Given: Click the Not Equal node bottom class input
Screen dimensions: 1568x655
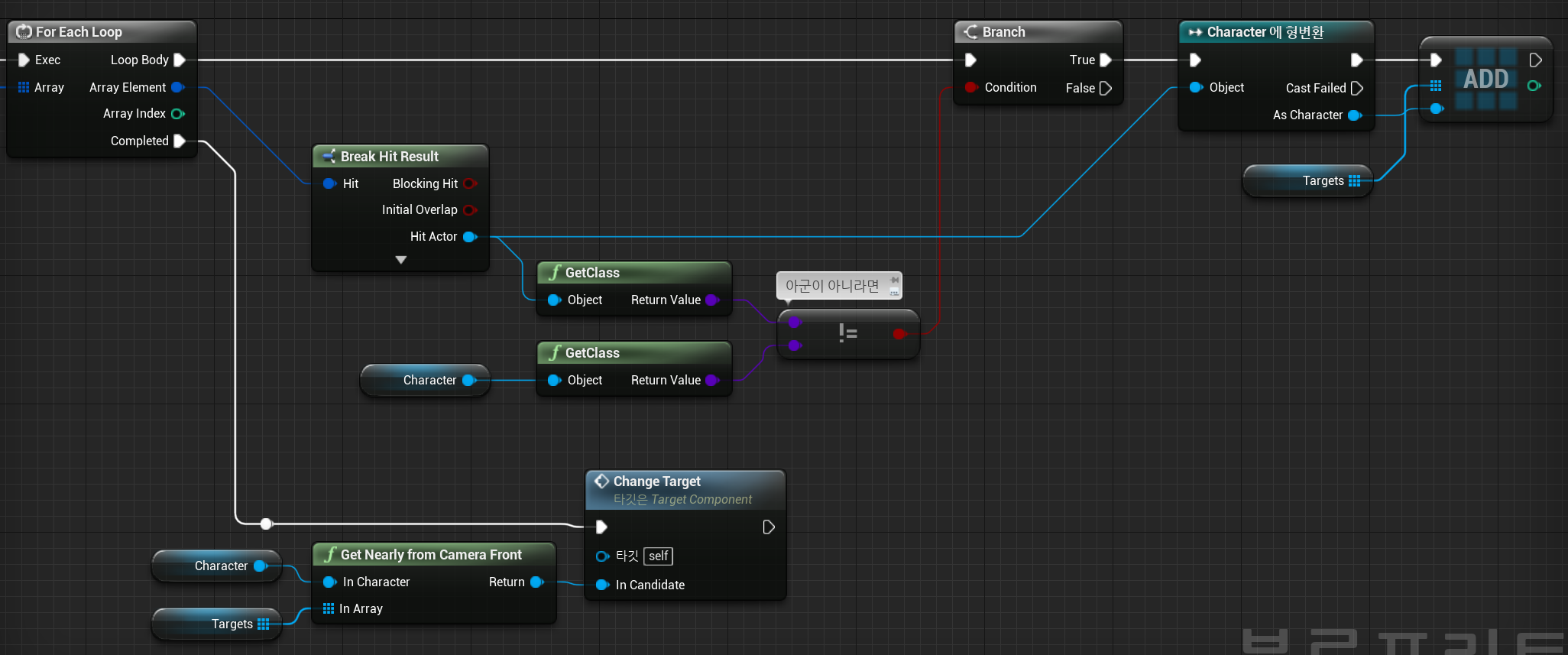Looking at the screenshot, I should point(795,345).
